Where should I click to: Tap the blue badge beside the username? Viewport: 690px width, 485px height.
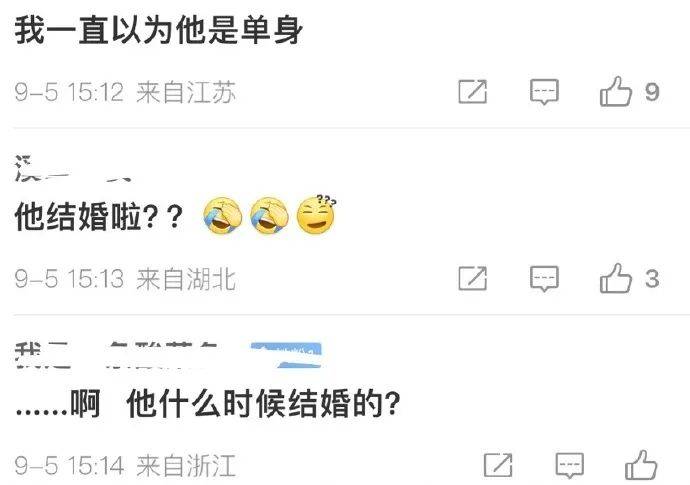[x=286, y=355]
